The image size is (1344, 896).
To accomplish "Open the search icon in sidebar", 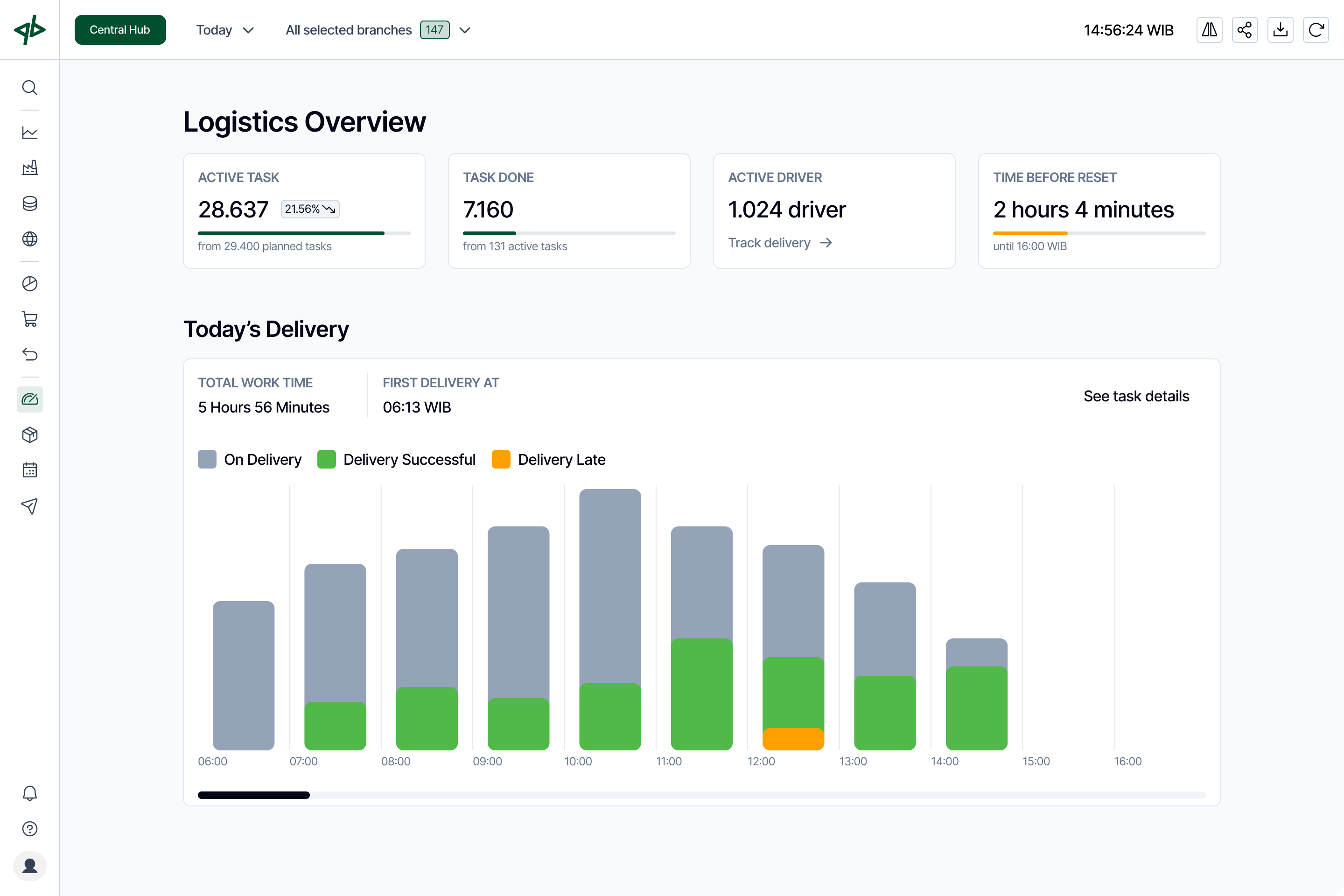I will coord(30,88).
